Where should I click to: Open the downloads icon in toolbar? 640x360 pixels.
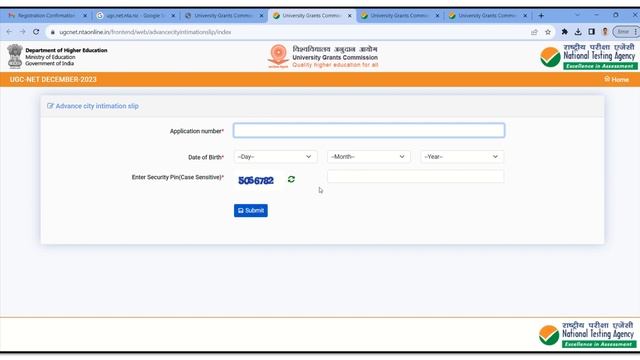[578, 31]
